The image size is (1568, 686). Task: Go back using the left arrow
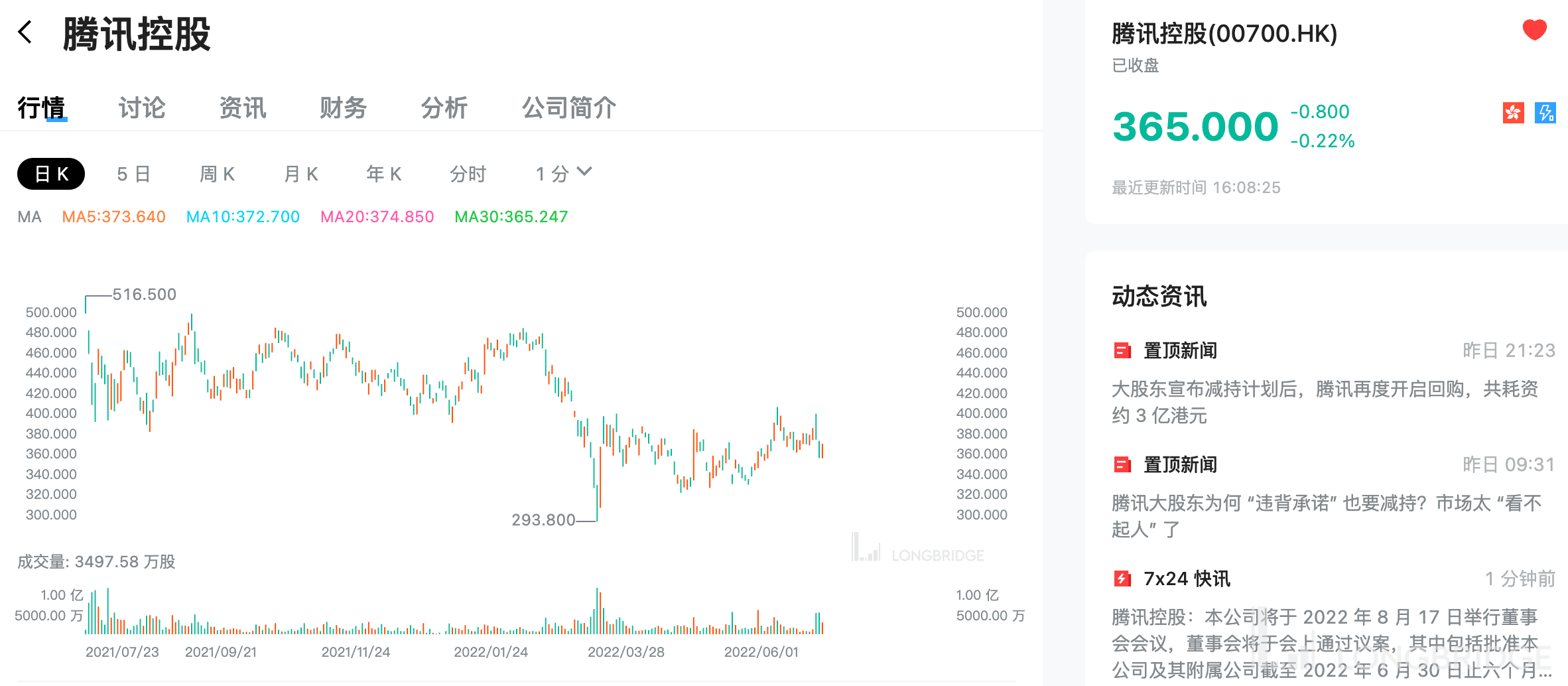[x=25, y=32]
